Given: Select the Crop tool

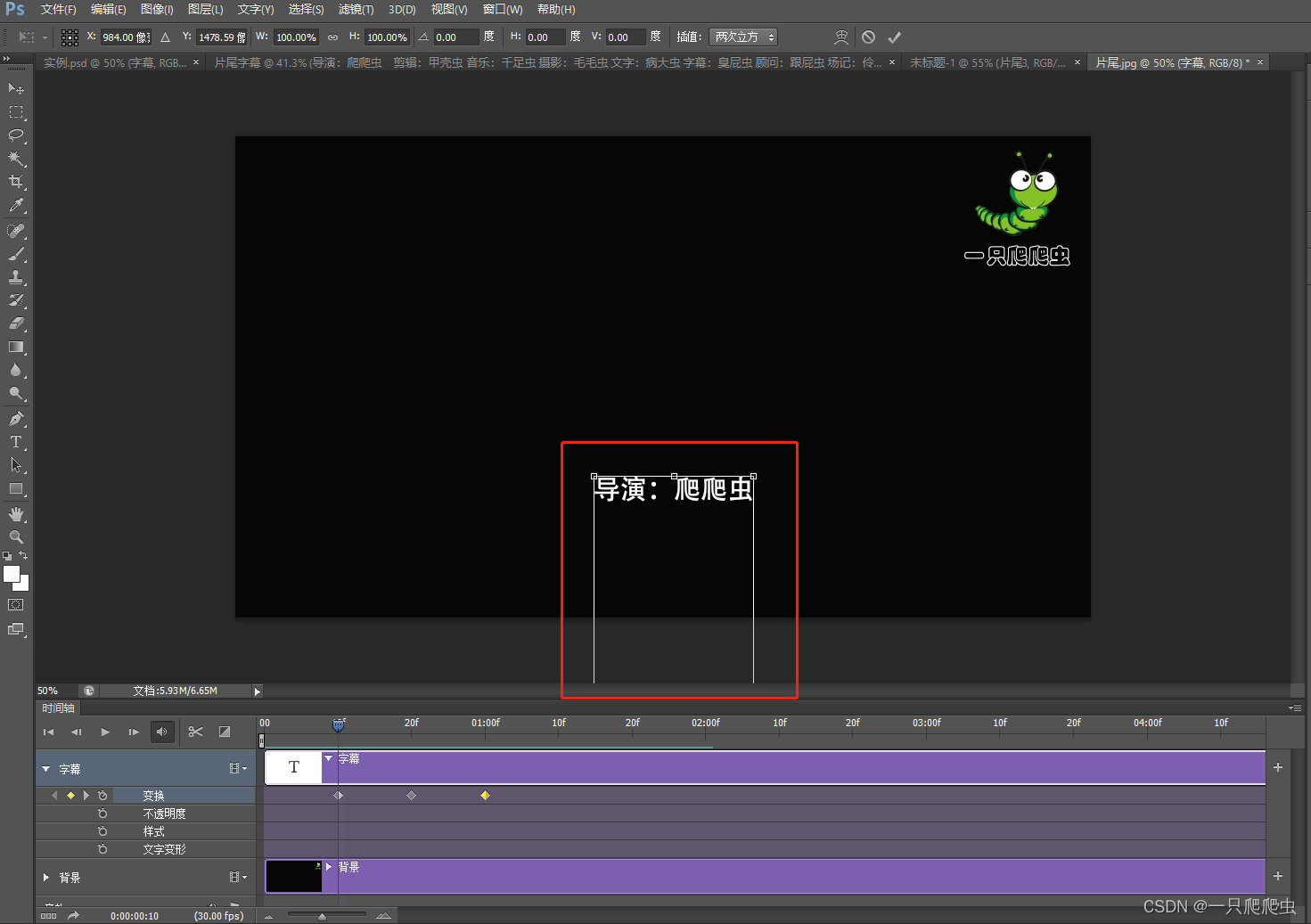Looking at the screenshot, I should 16,182.
